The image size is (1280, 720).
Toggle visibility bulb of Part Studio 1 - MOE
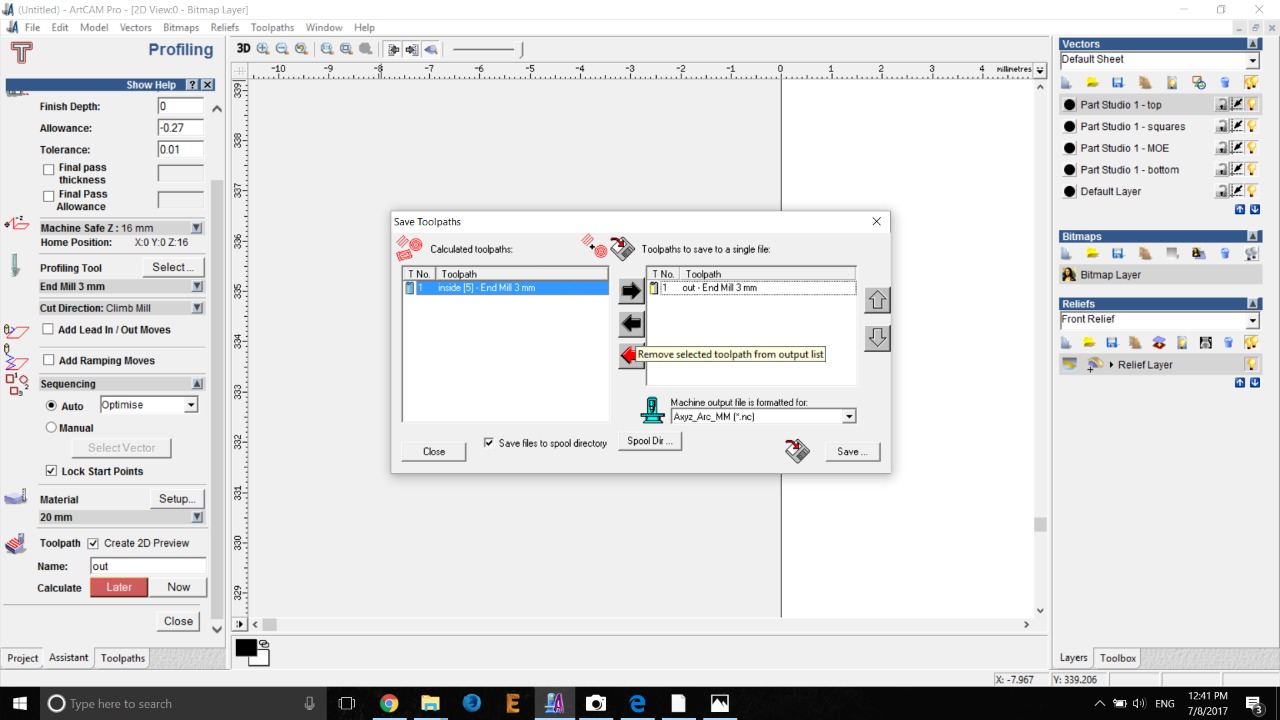coord(1251,148)
